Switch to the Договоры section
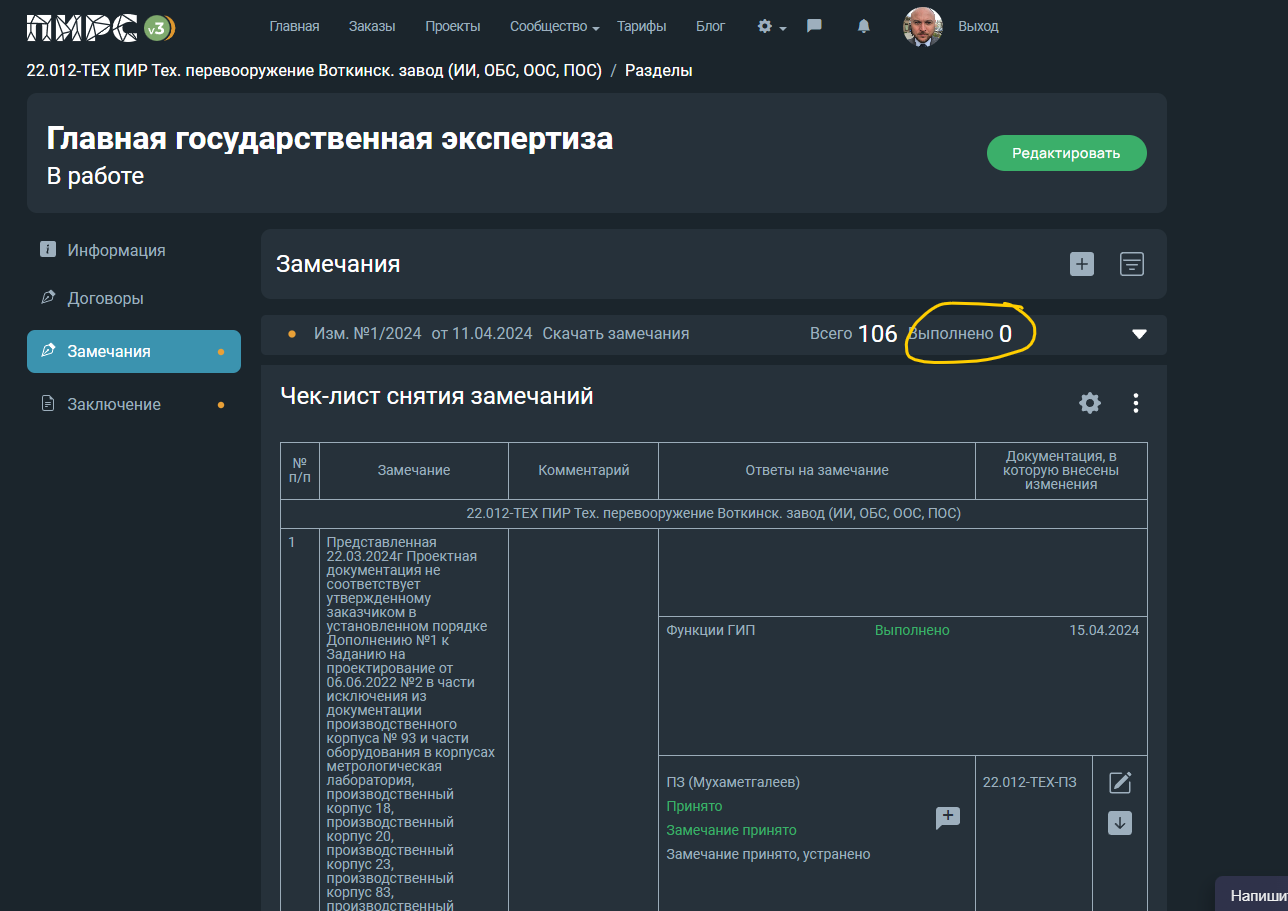 105,298
